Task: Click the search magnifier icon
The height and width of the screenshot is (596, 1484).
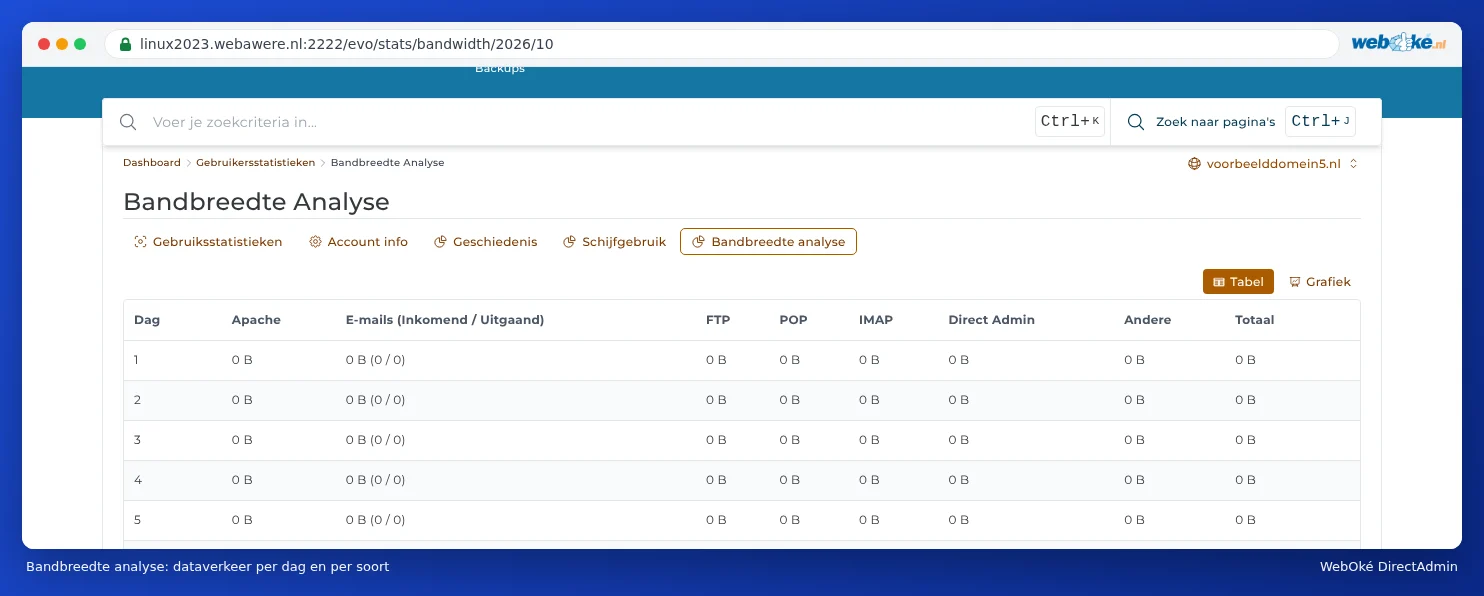Action: (x=128, y=122)
